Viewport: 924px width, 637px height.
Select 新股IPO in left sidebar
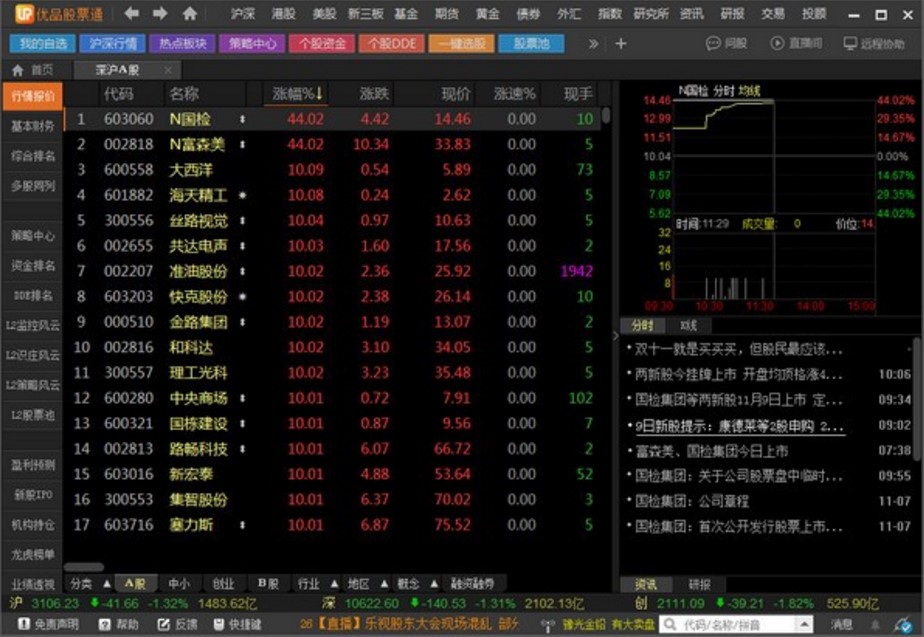click(x=33, y=494)
